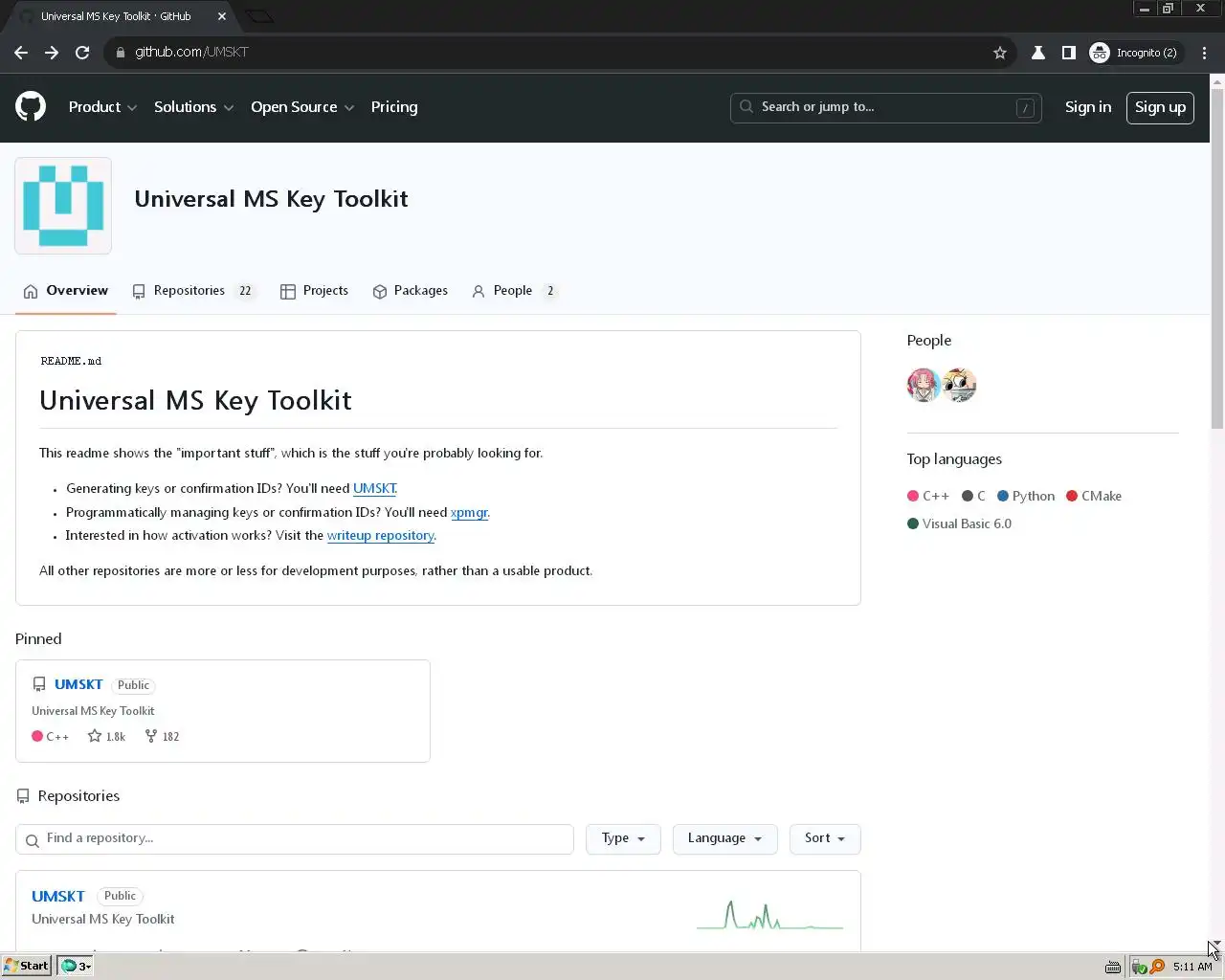The height and width of the screenshot is (980, 1225).
Task: Switch to the Packages tab
Action: click(410, 291)
